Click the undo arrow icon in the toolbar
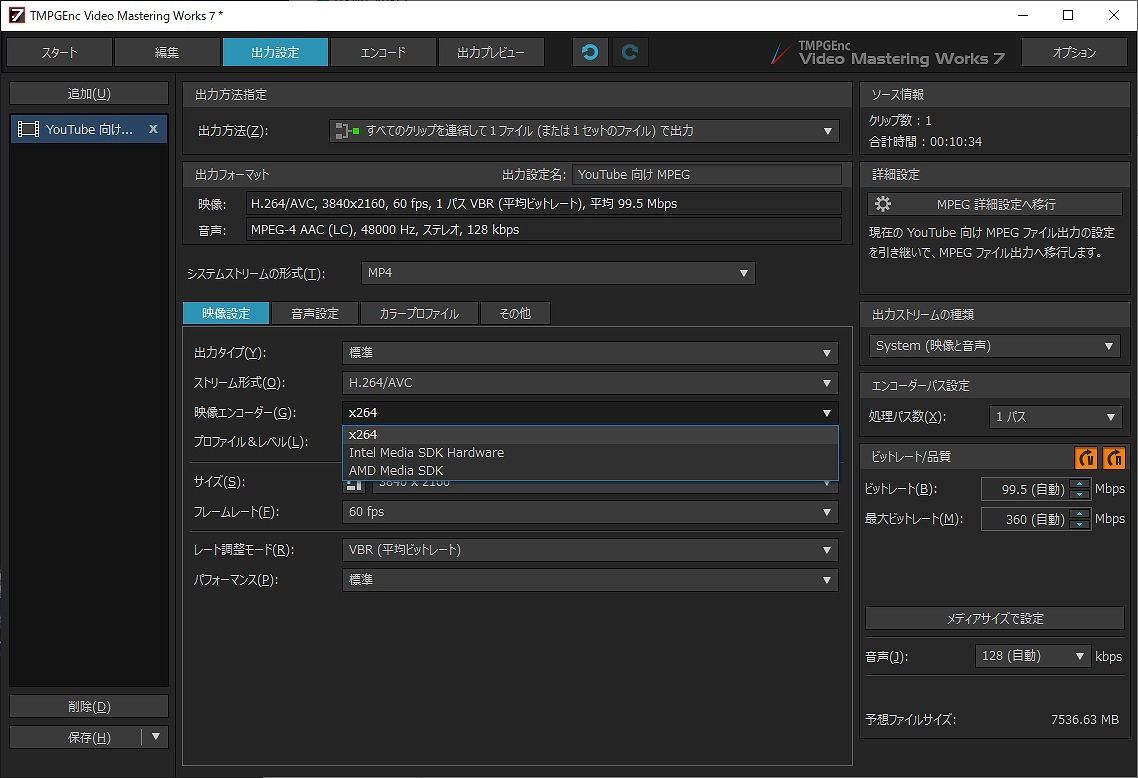This screenshot has width=1138, height=778. tap(590, 52)
